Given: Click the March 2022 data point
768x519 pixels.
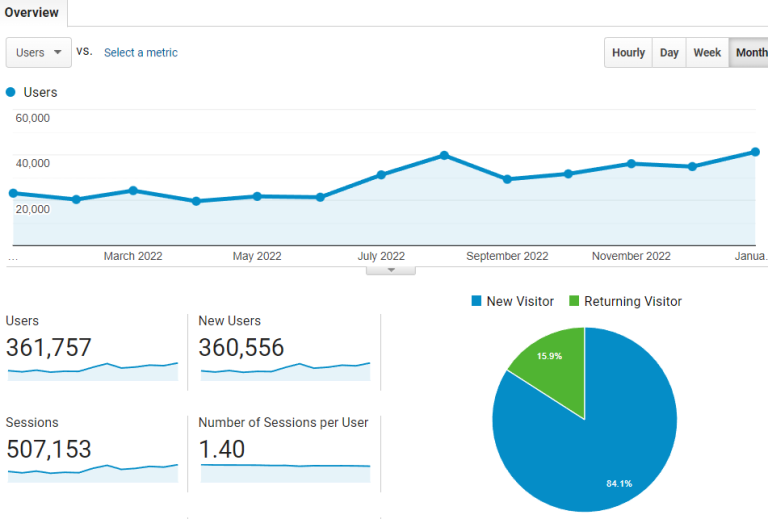Looking at the screenshot, I should (133, 190).
